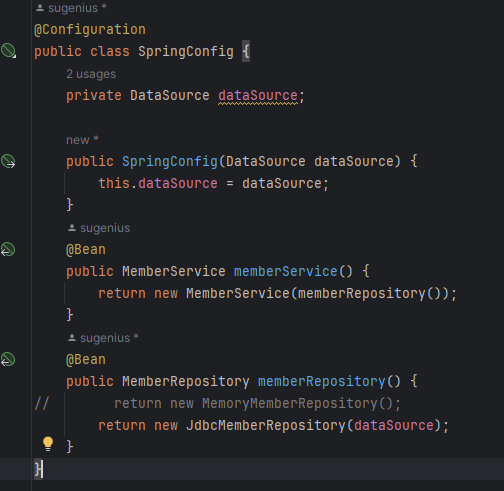Click the memberService method name
The height and width of the screenshot is (491, 504).
tap(286, 271)
